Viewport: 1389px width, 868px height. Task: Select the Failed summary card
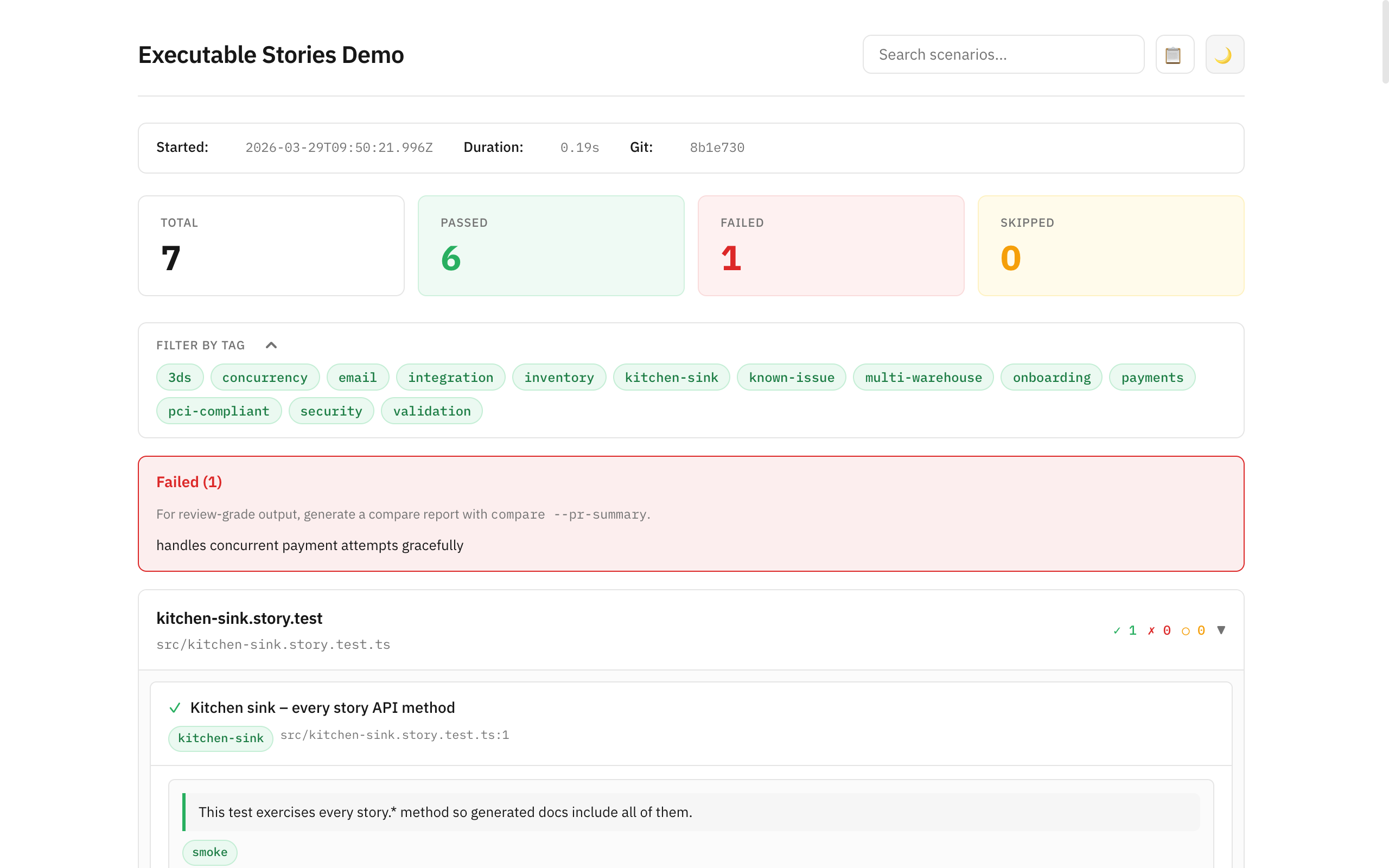[x=831, y=245]
